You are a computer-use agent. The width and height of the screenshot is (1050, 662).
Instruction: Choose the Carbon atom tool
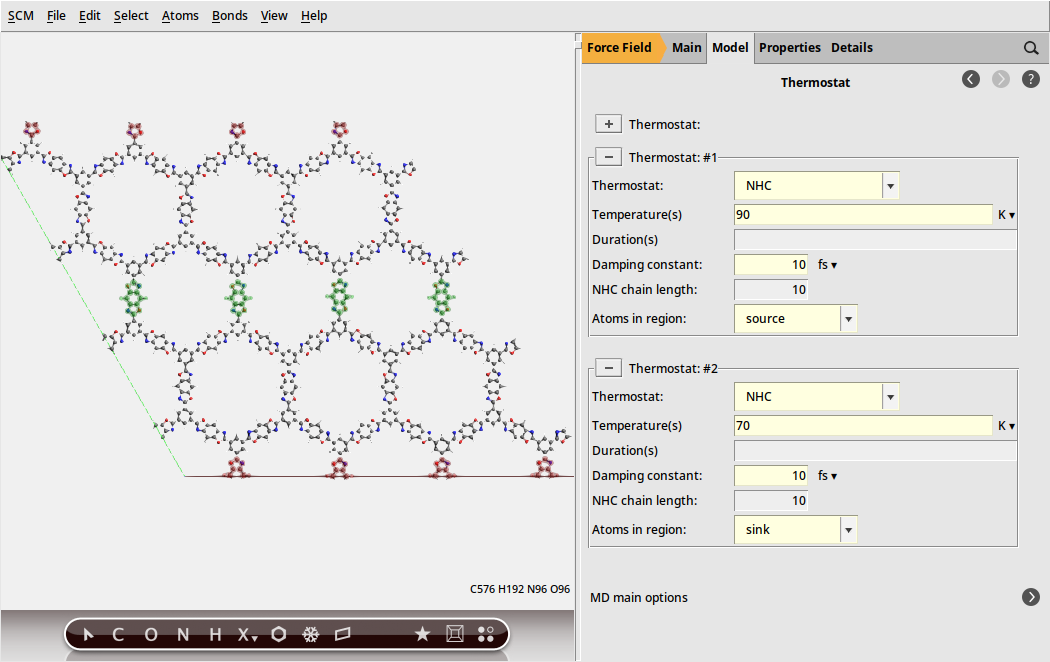pos(118,634)
